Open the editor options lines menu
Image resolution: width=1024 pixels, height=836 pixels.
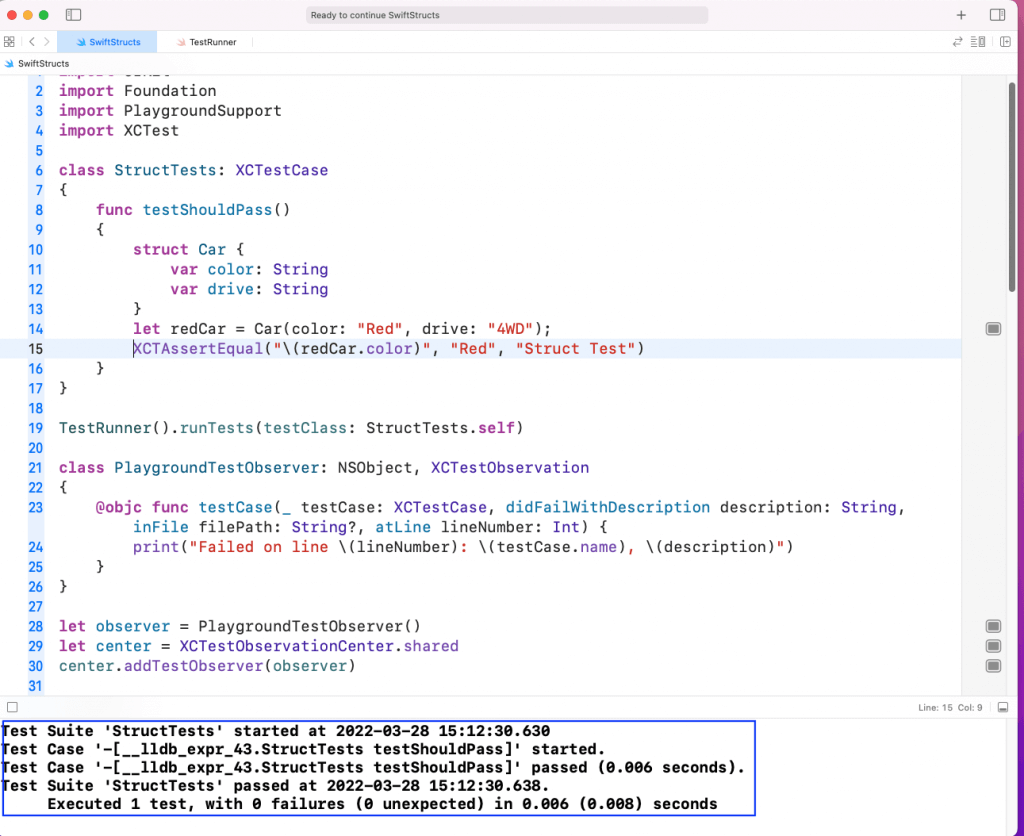[979, 42]
